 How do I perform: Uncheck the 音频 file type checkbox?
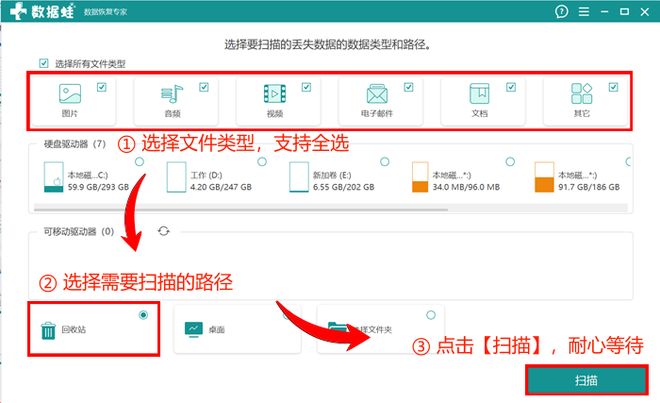(204, 87)
